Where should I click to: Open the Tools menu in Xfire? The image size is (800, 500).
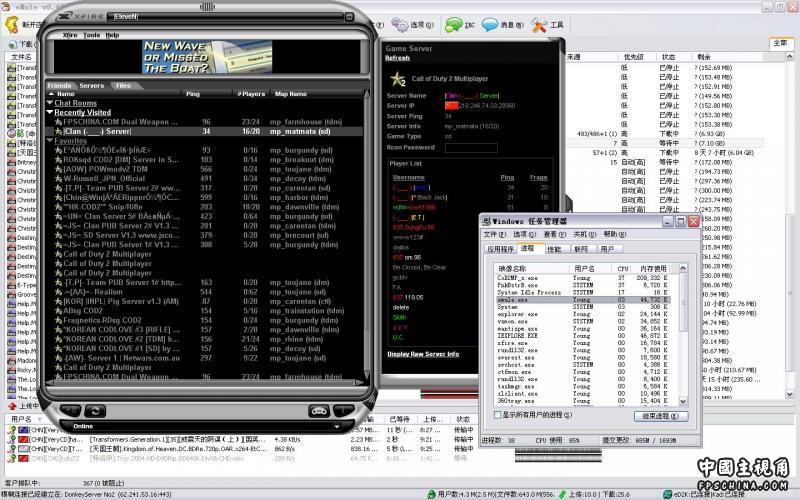click(92, 35)
